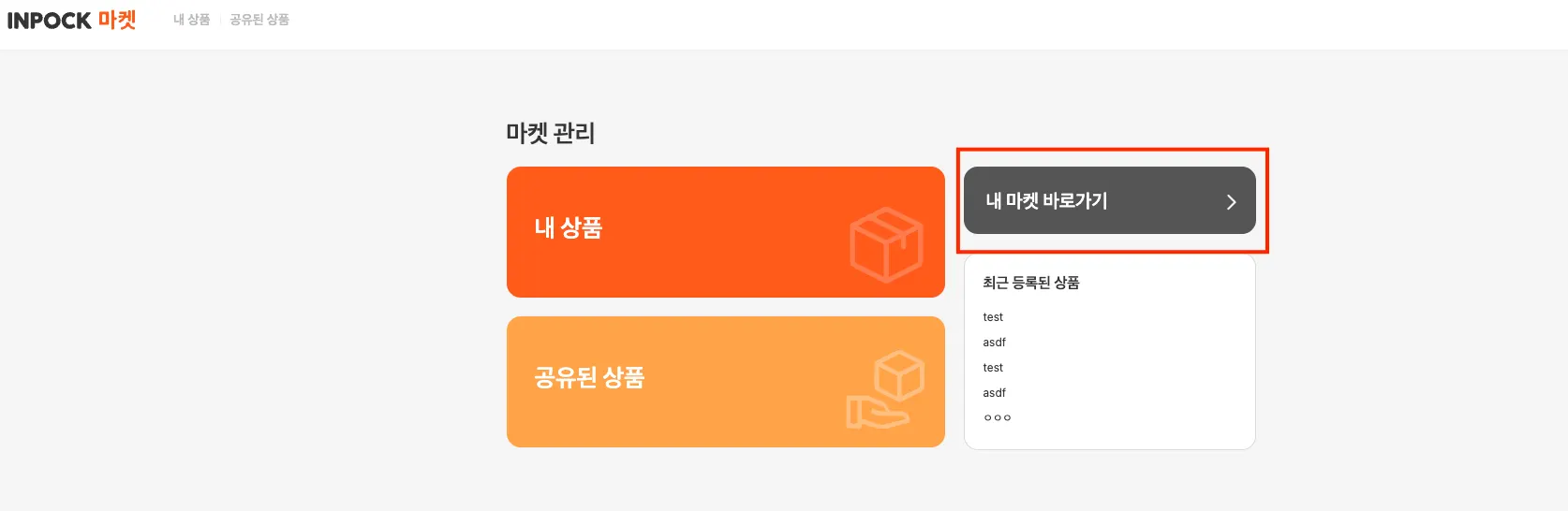Open 내 상품 in the top navigation
The width and height of the screenshot is (1568, 511).
[x=191, y=20]
